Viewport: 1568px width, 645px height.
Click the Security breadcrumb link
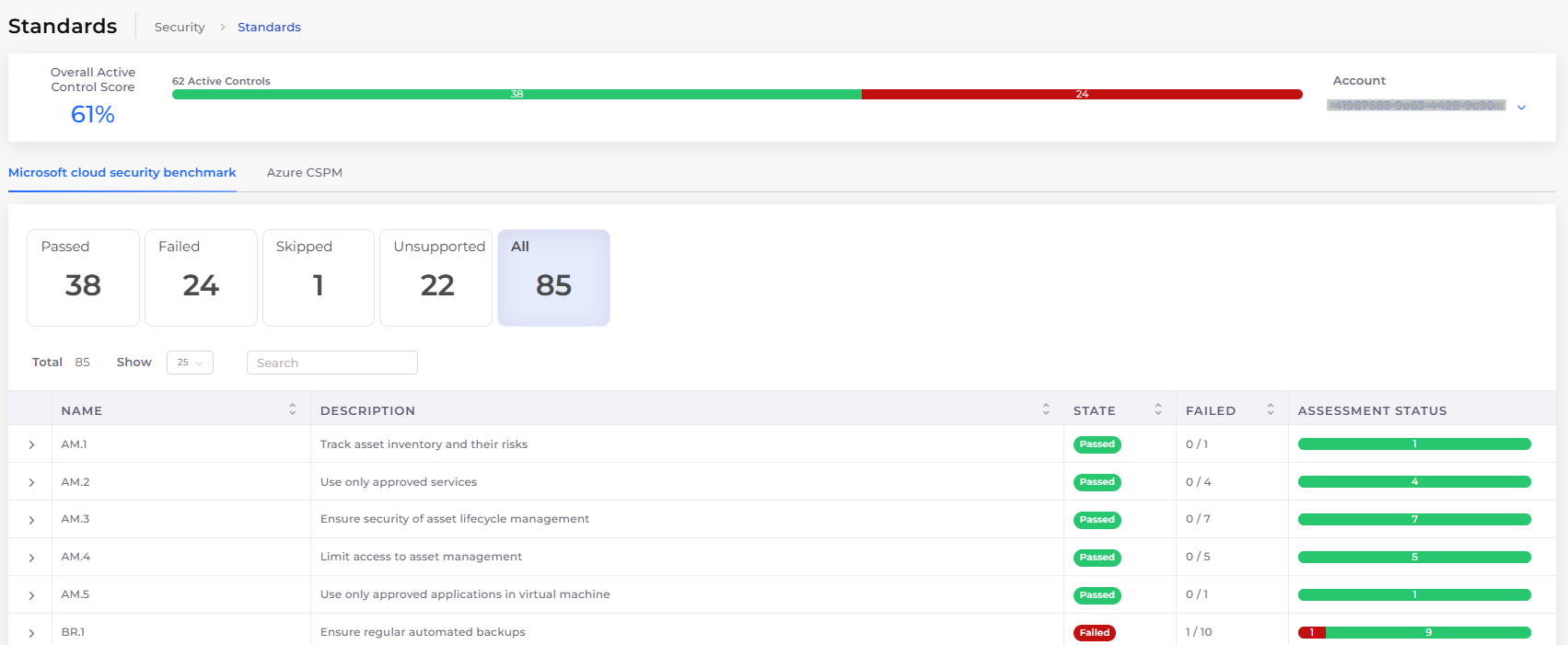(x=180, y=28)
